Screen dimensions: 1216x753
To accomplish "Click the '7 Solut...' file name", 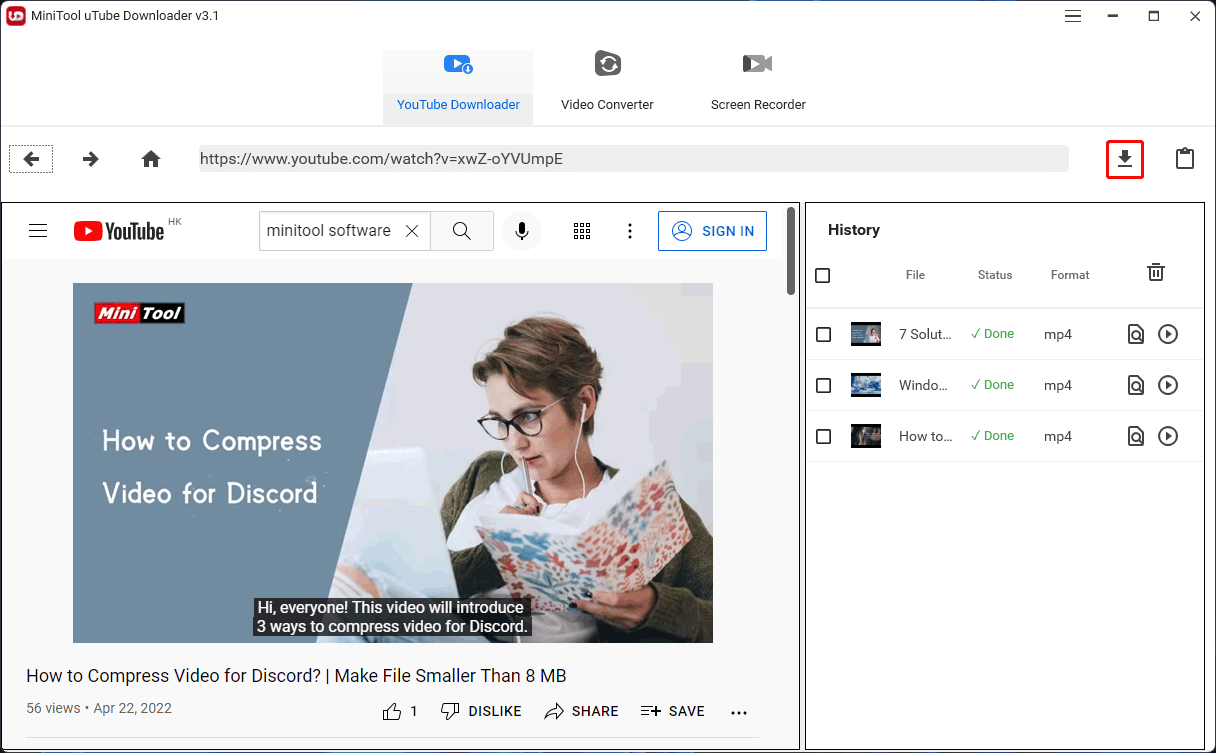I will 925,334.
